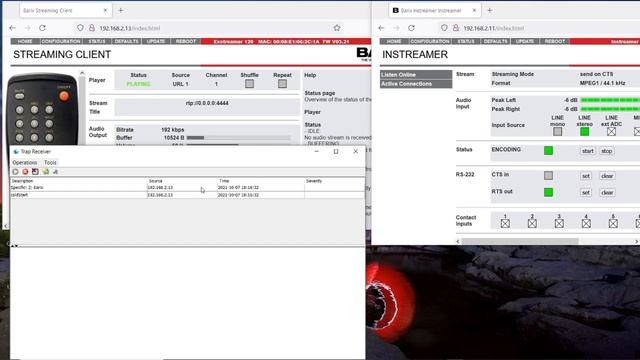
Task: Click Contact input 5 box
Action: point(613,223)
